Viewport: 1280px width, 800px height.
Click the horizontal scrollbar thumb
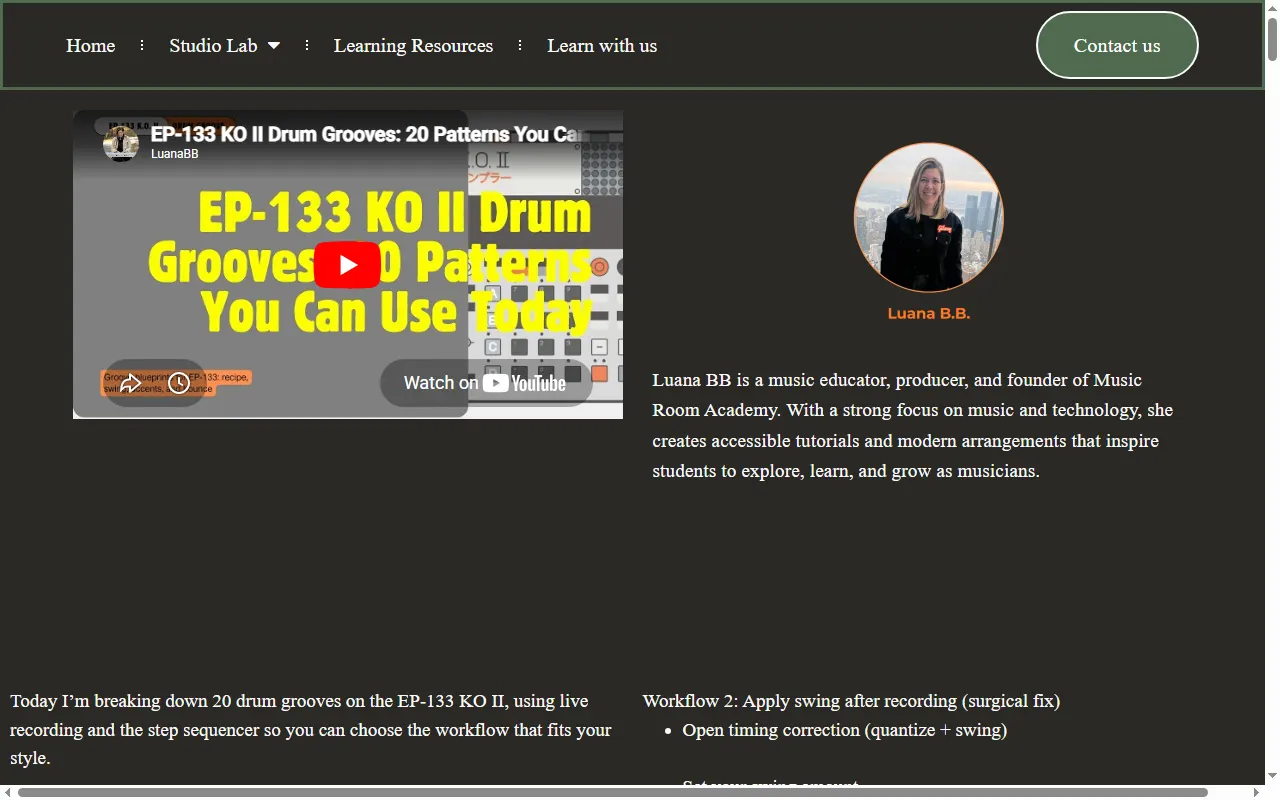[612, 792]
